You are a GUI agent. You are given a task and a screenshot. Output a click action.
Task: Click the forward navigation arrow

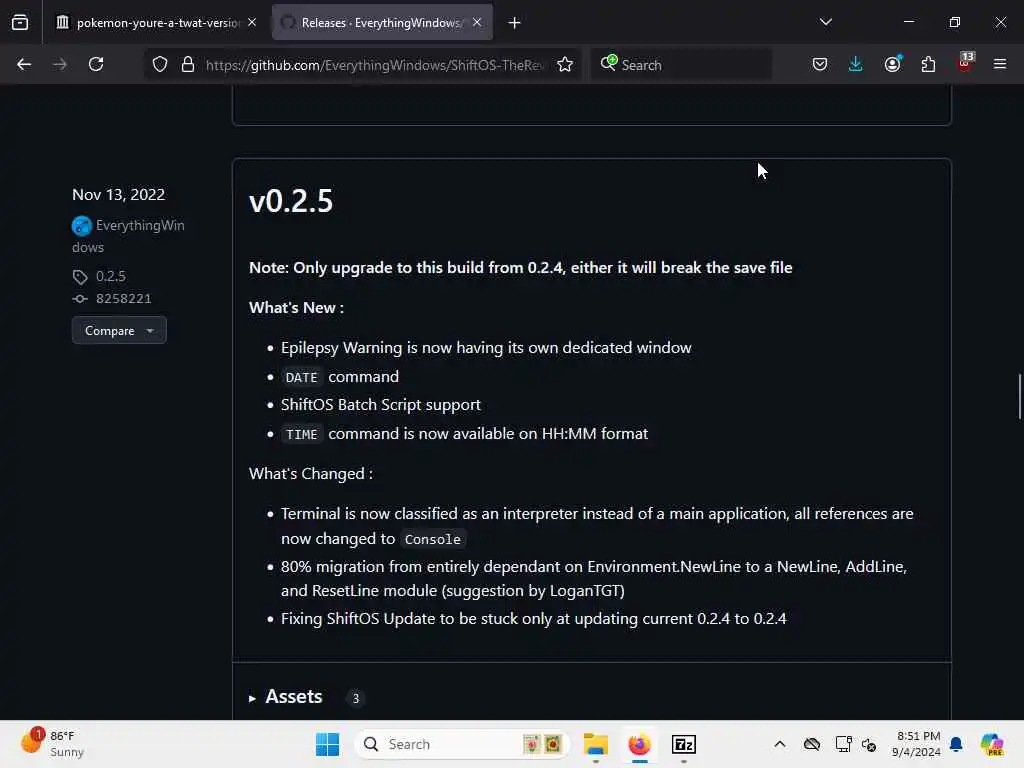pyautogui.click(x=59, y=64)
